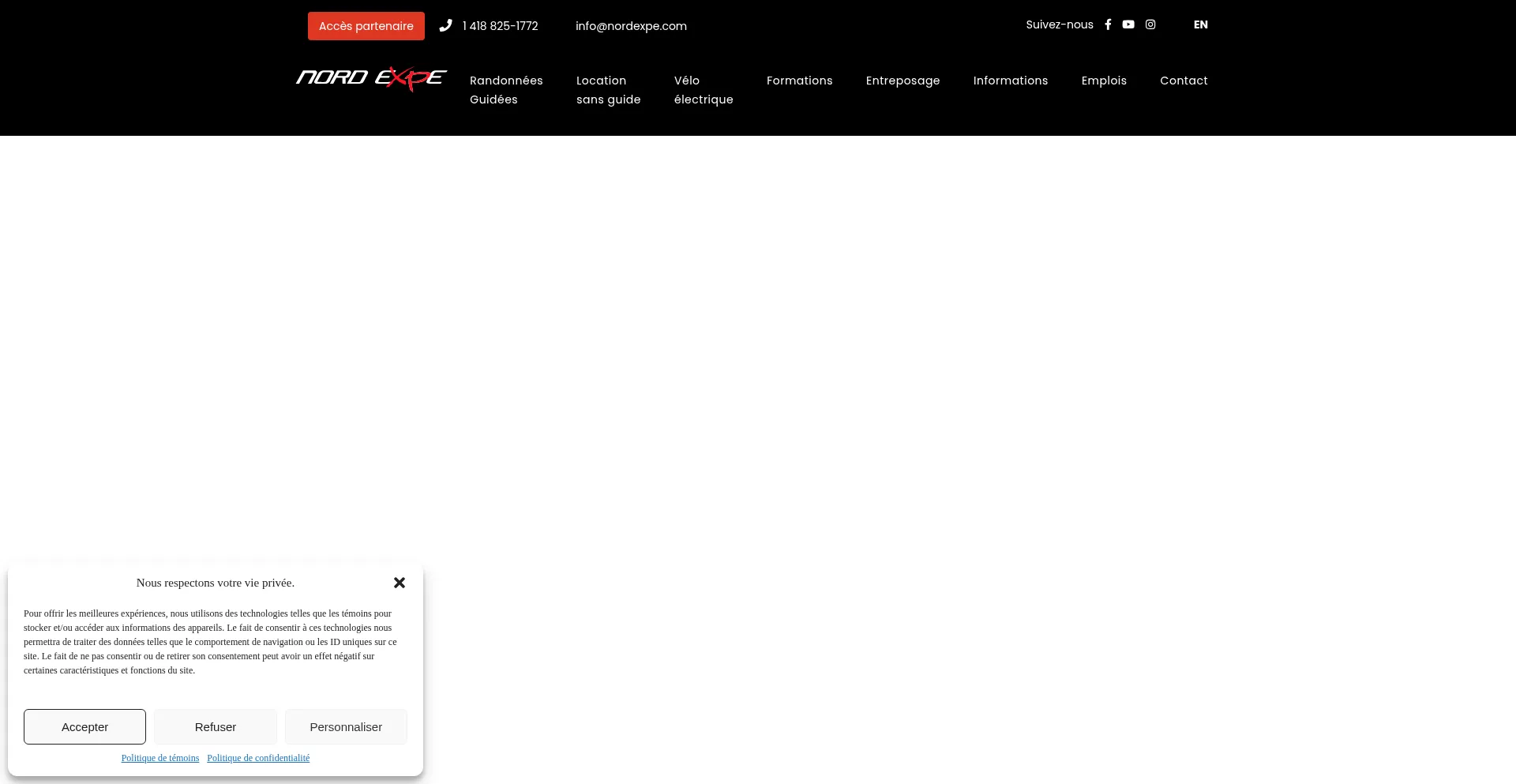This screenshot has height=784, width=1516.
Task: Select the EN language option
Action: pos(1201,24)
